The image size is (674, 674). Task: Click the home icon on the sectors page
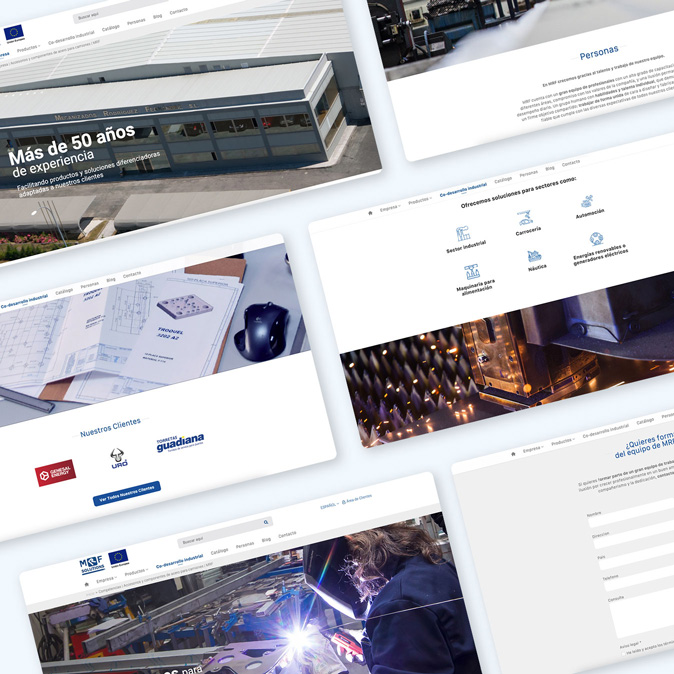(x=371, y=213)
